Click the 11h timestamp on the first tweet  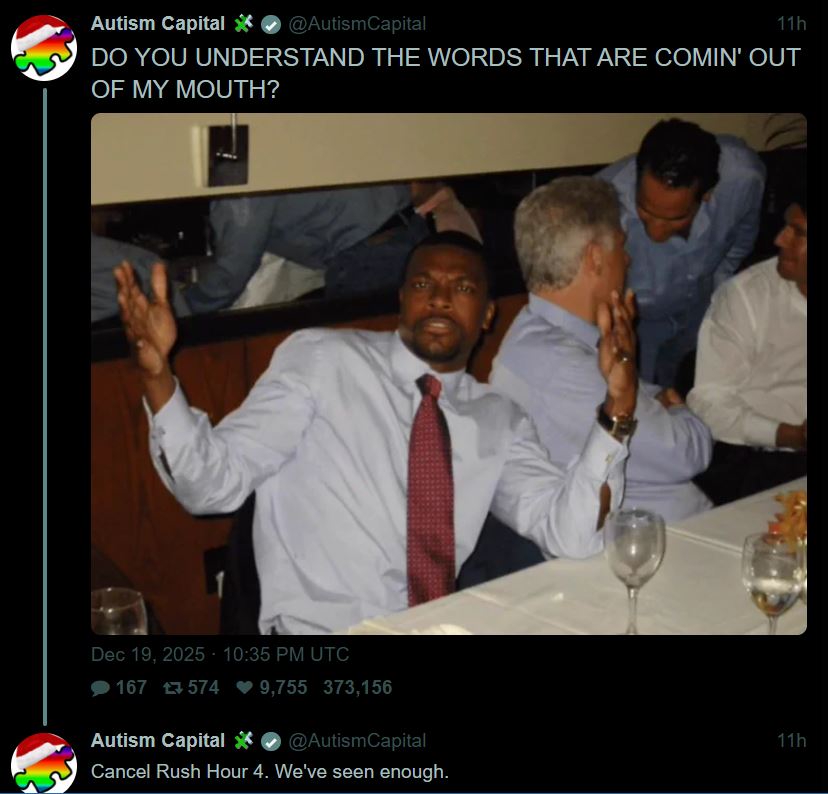pos(792,24)
